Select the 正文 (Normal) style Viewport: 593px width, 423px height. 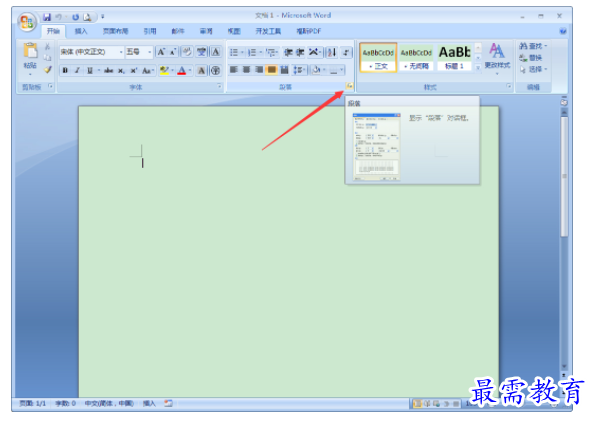(378, 58)
